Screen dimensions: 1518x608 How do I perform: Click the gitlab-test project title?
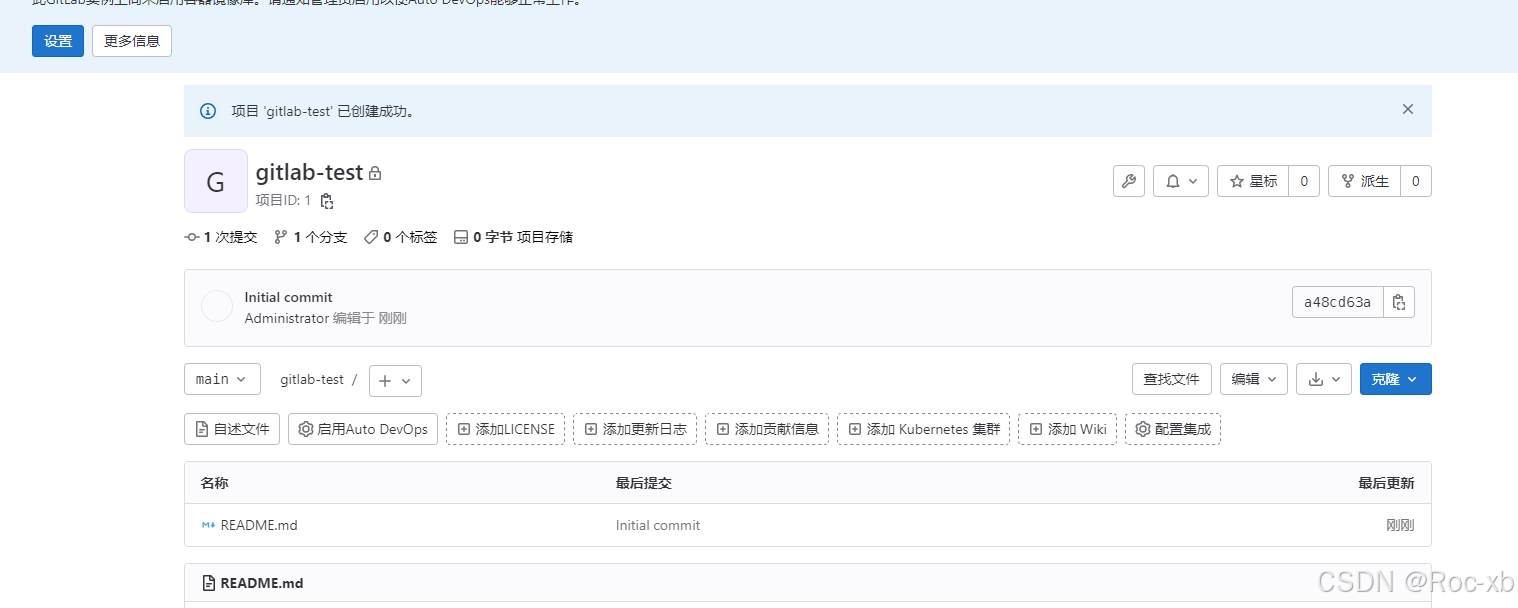309,172
